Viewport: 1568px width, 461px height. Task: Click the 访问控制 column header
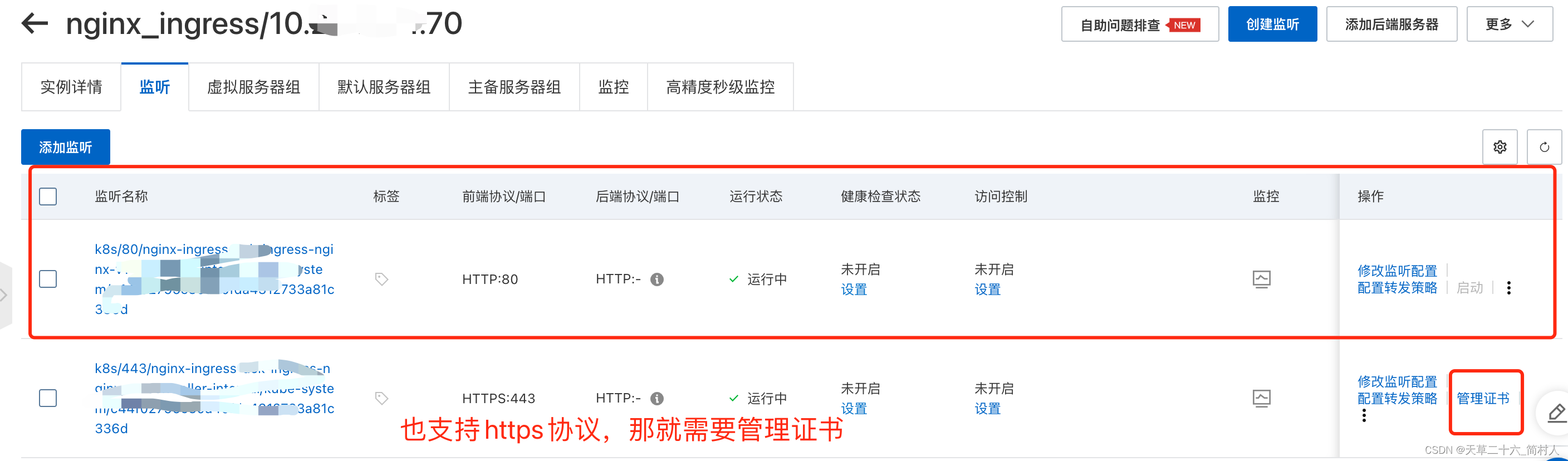pos(1001,196)
